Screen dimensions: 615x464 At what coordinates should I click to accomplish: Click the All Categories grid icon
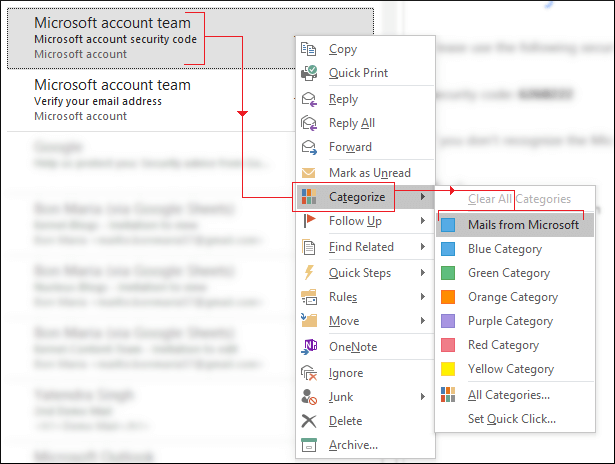point(448,395)
